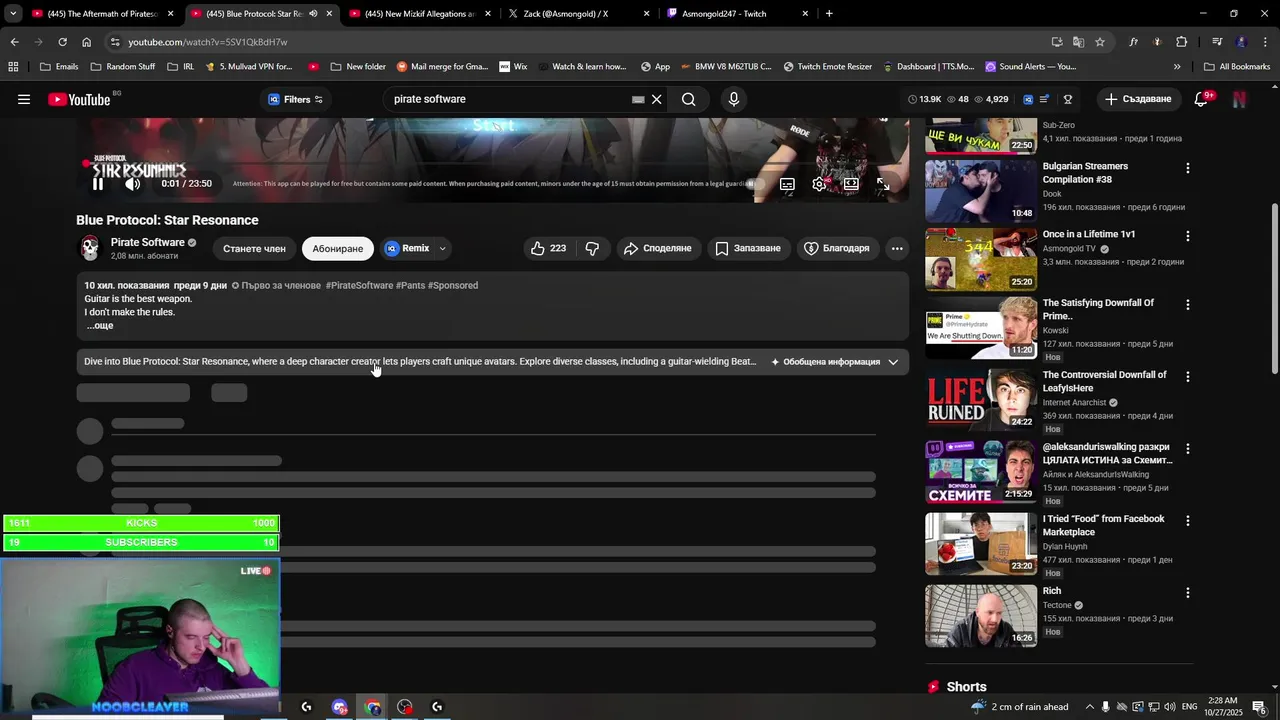
Task: Open the video player settings gear
Action: coord(819,184)
